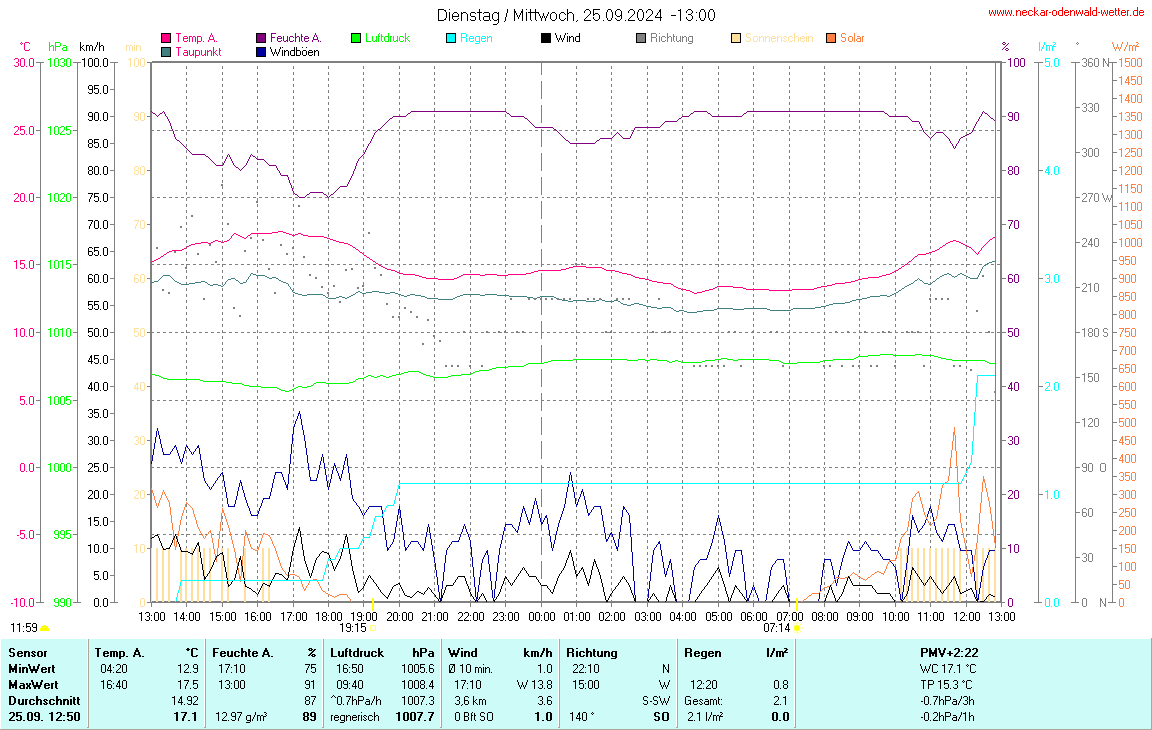
Task: Click the sunset marker at 19:15
Action: [372, 628]
